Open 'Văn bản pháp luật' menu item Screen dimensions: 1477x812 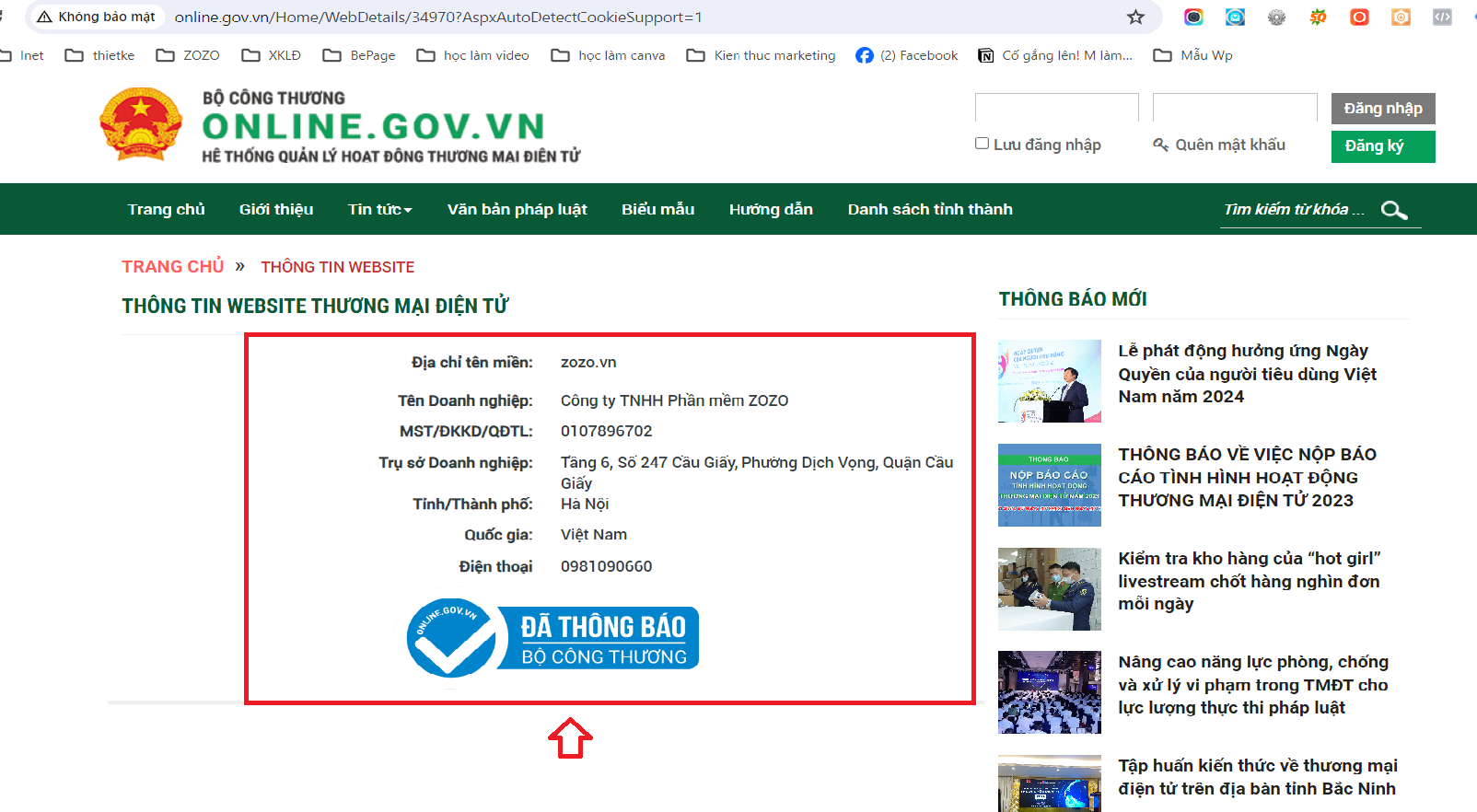[518, 209]
